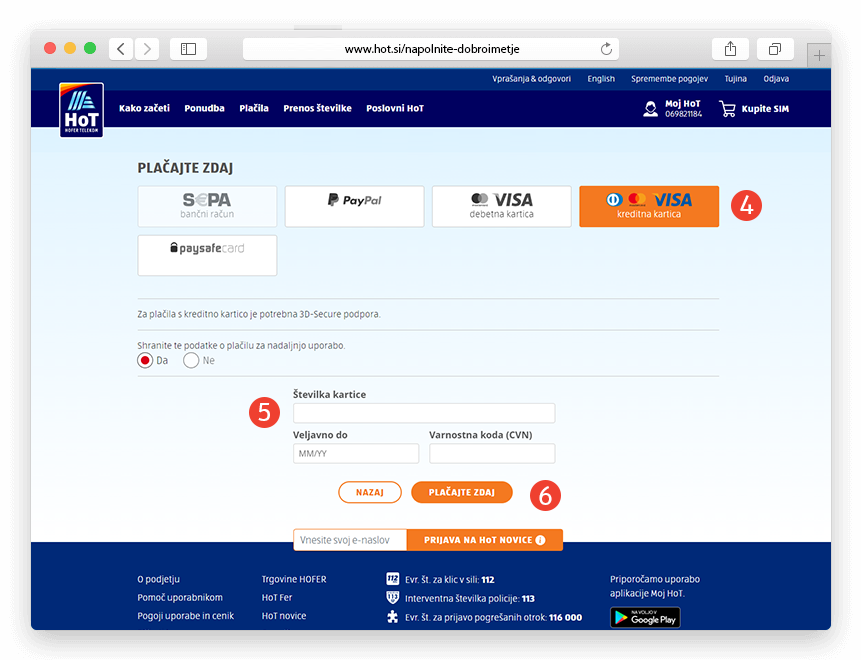
Task: Click the Varnostna koda (CVN) field
Action: click(x=492, y=454)
